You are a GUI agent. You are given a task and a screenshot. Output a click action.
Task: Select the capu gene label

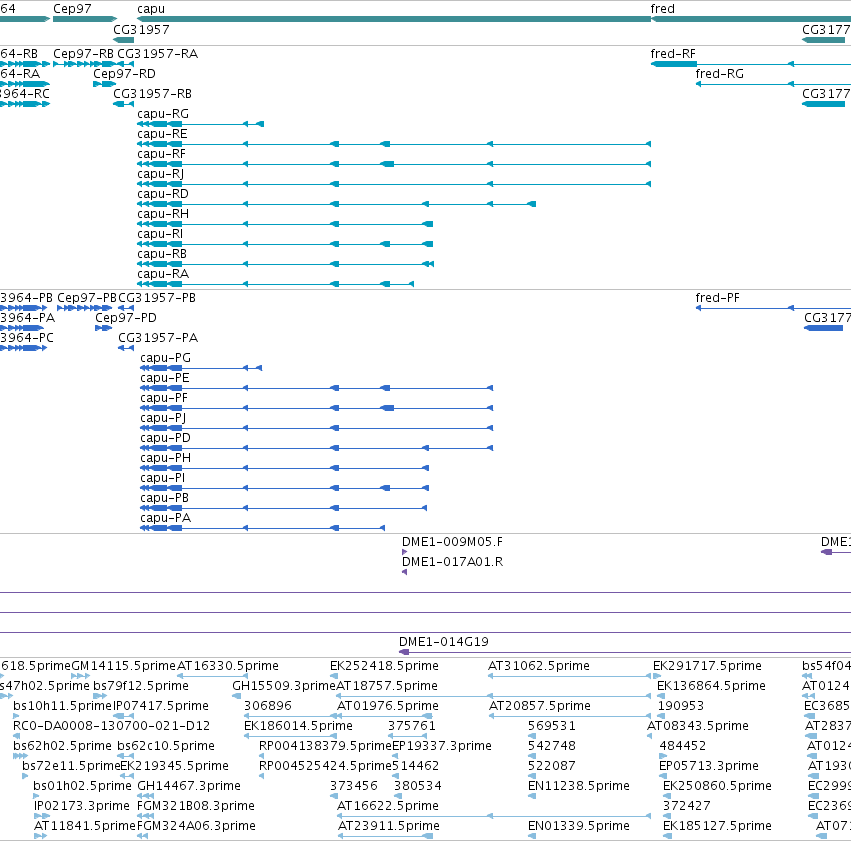(x=151, y=9)
